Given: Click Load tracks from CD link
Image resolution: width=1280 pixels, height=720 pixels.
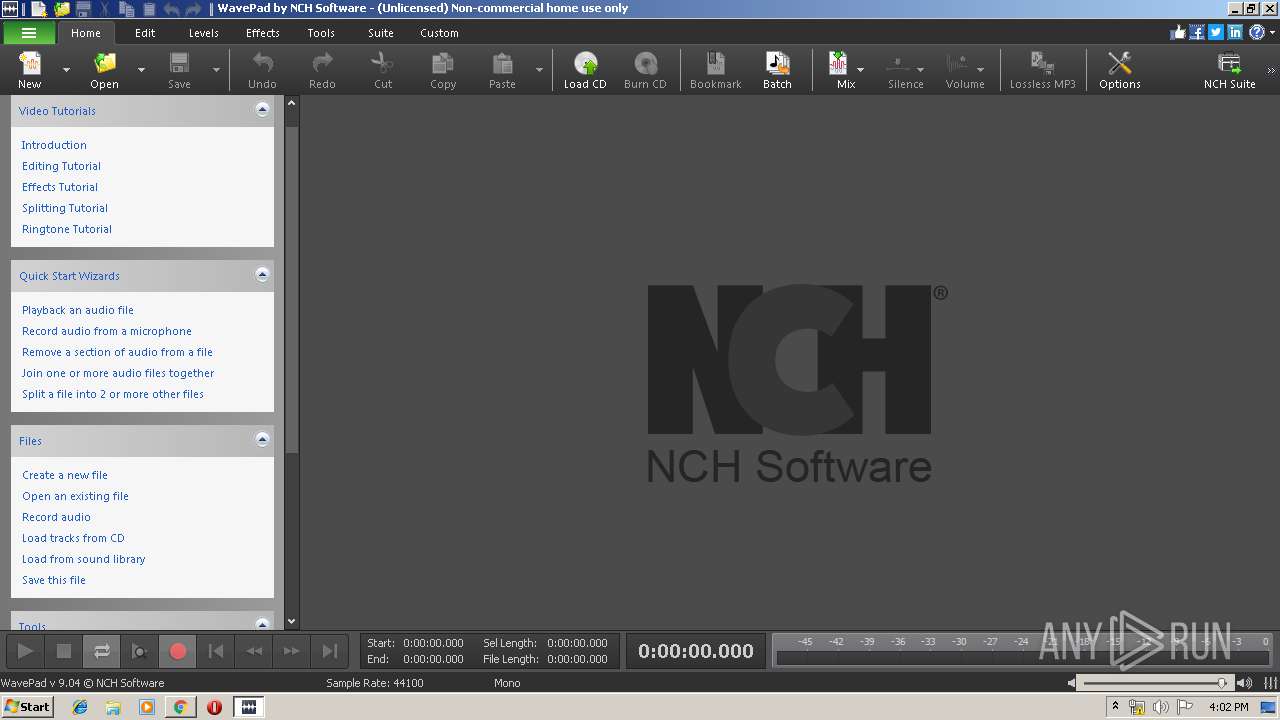Looking at the screenshot, I should 73,538.
